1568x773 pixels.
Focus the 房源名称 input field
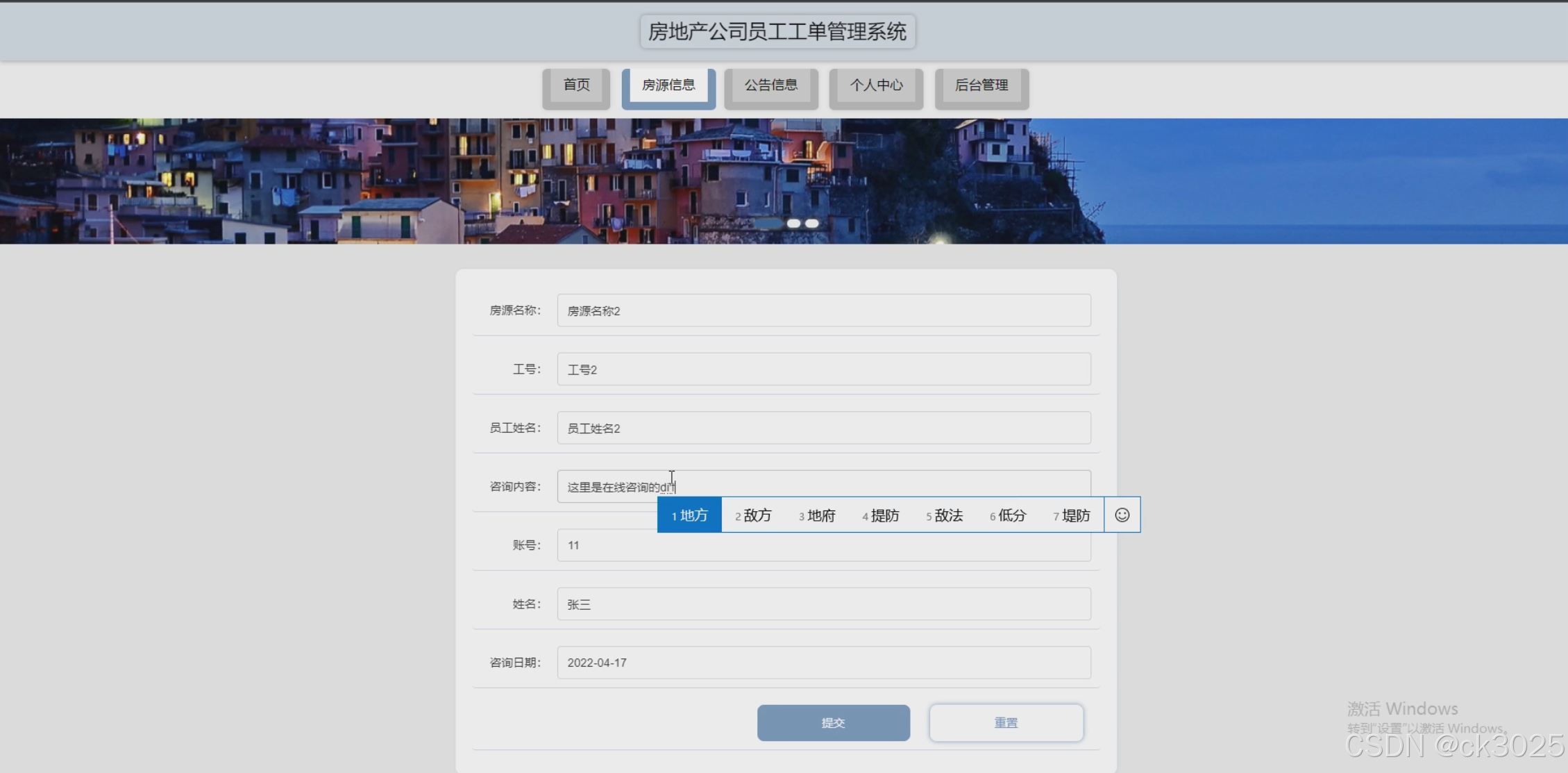coord(823,310)
